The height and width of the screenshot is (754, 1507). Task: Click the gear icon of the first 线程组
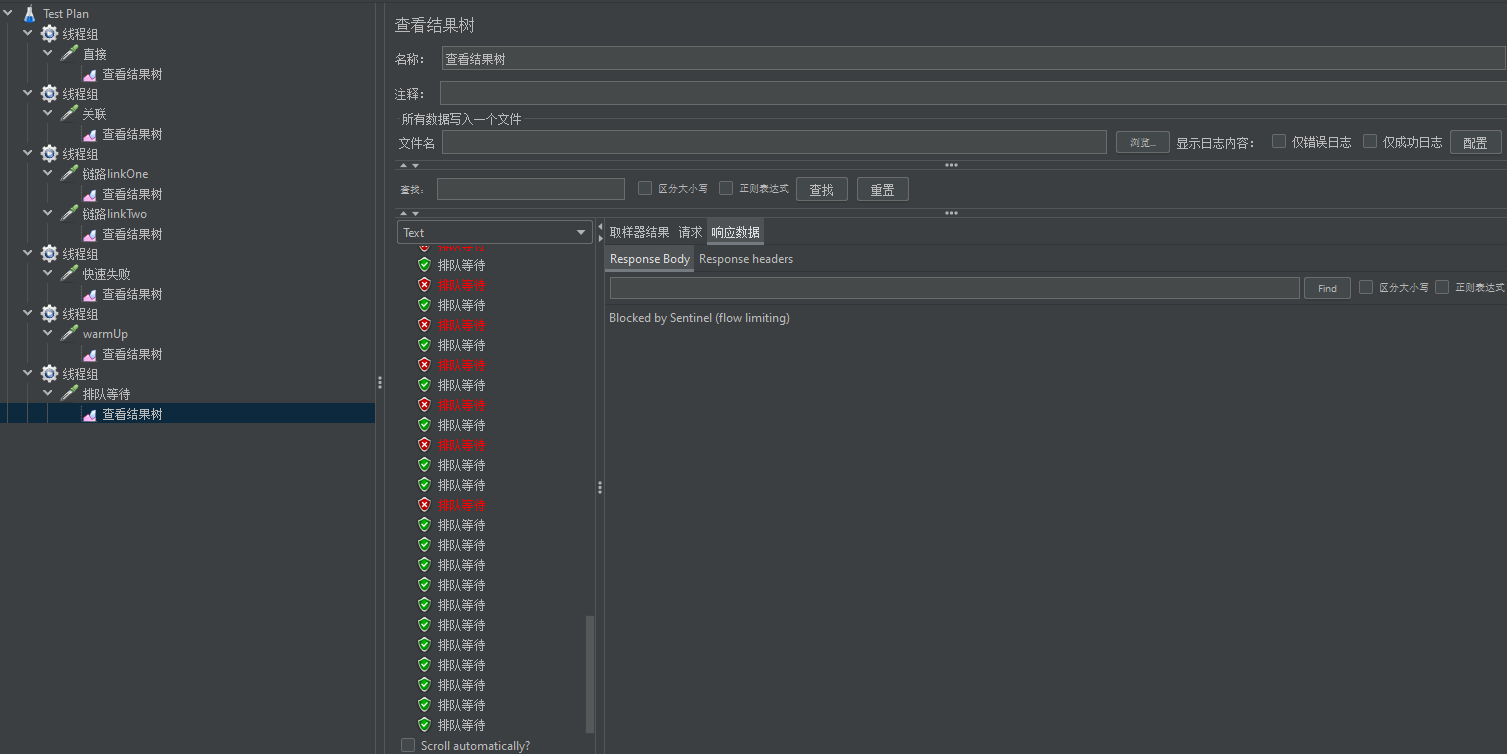click(x=49, y=34)
